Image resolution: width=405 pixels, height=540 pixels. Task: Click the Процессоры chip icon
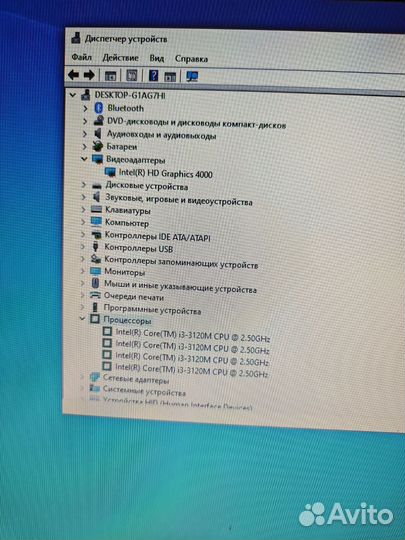(x=95, y=319)
